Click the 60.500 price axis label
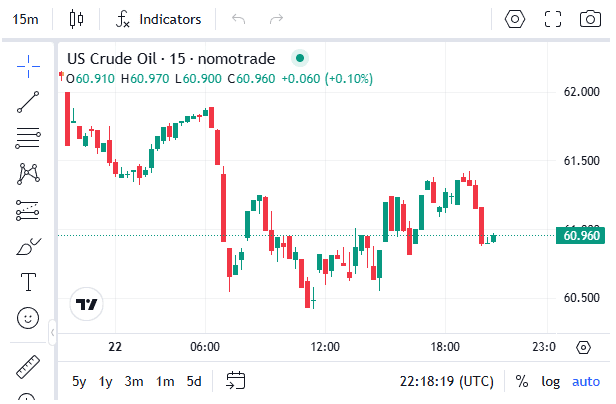Viewport: 616px width, 404px height. tap(581, 297)
